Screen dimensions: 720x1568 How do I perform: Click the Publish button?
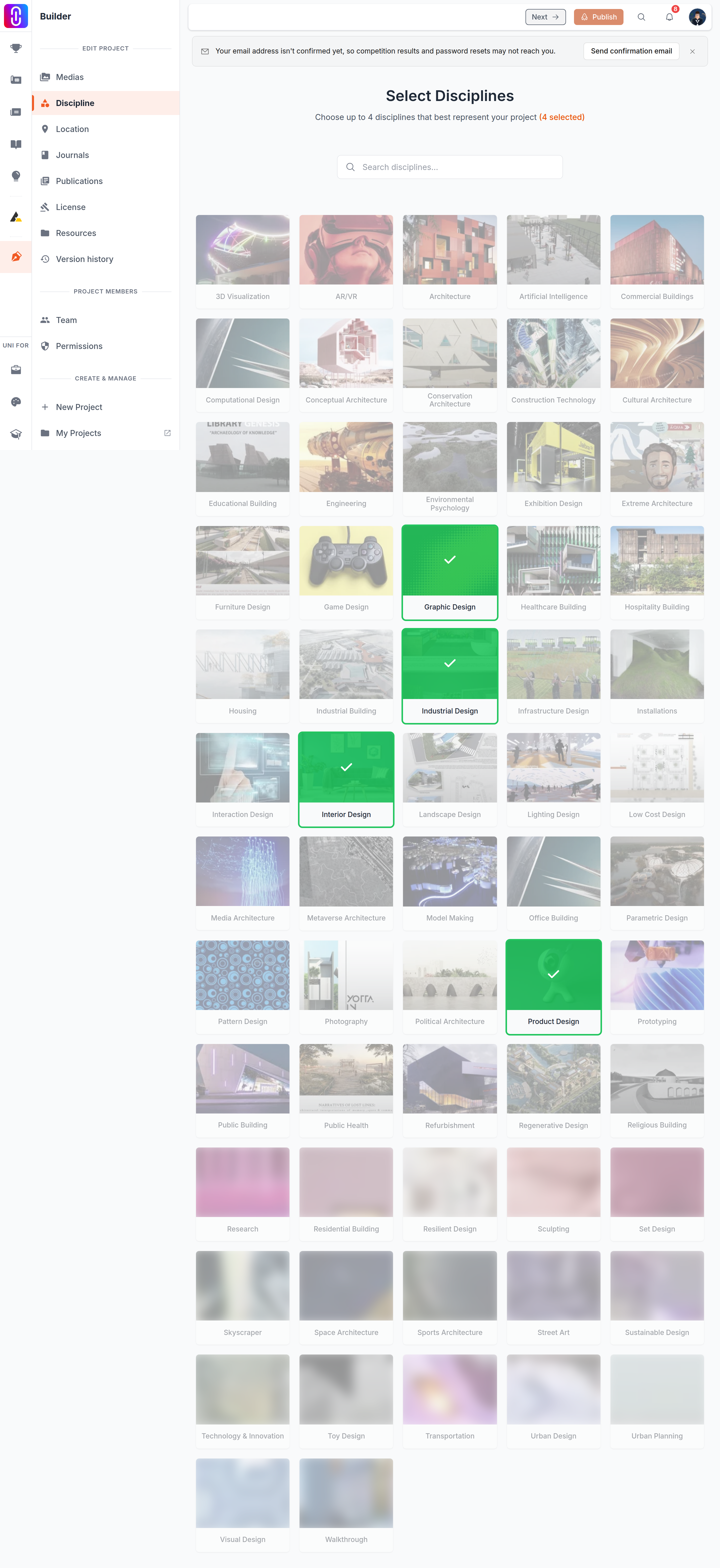pyautogui.click(x=598, y=17)
